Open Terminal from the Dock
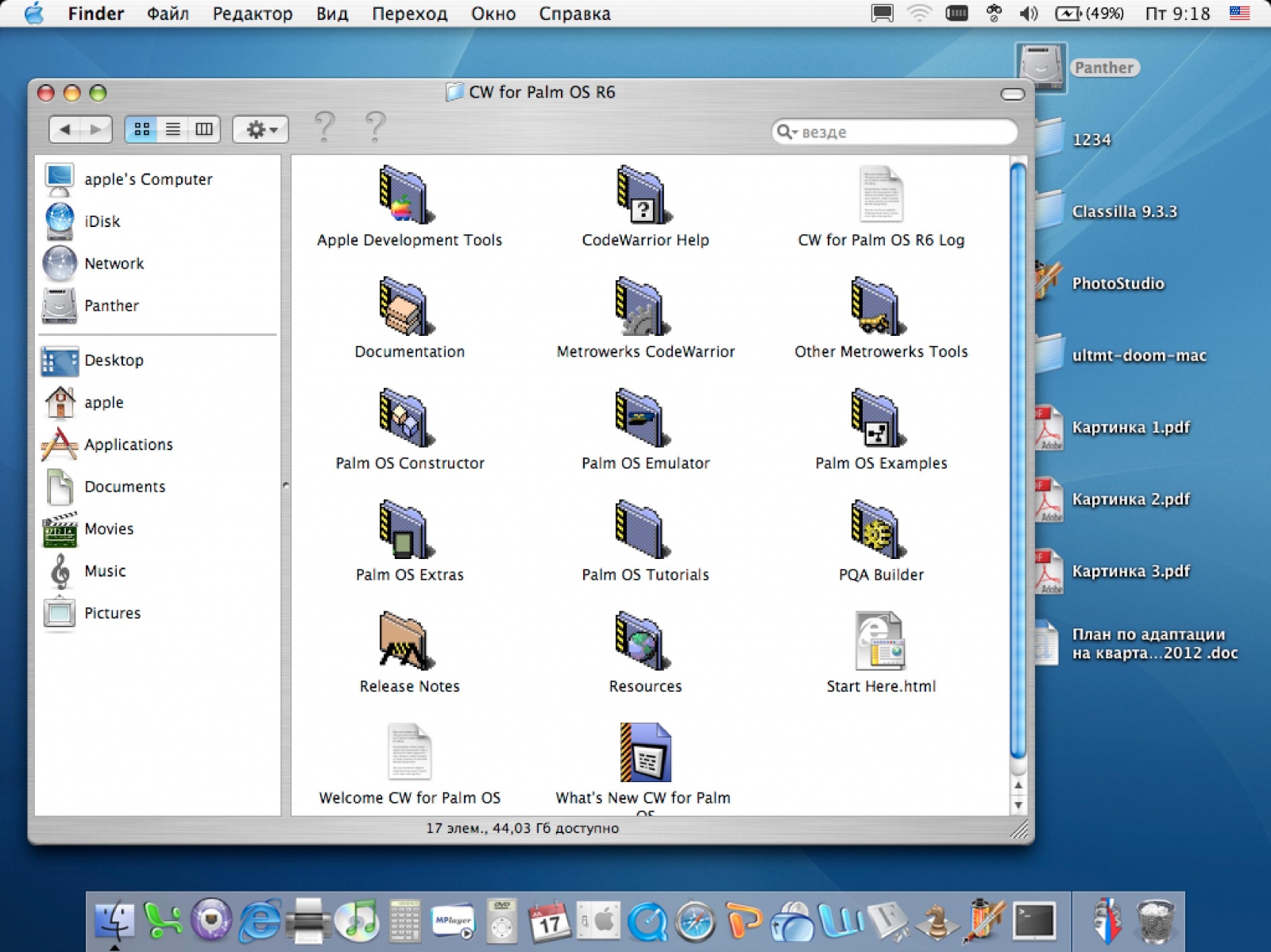The height and width of the screenshot is (952, 1271). [1034, 921]
